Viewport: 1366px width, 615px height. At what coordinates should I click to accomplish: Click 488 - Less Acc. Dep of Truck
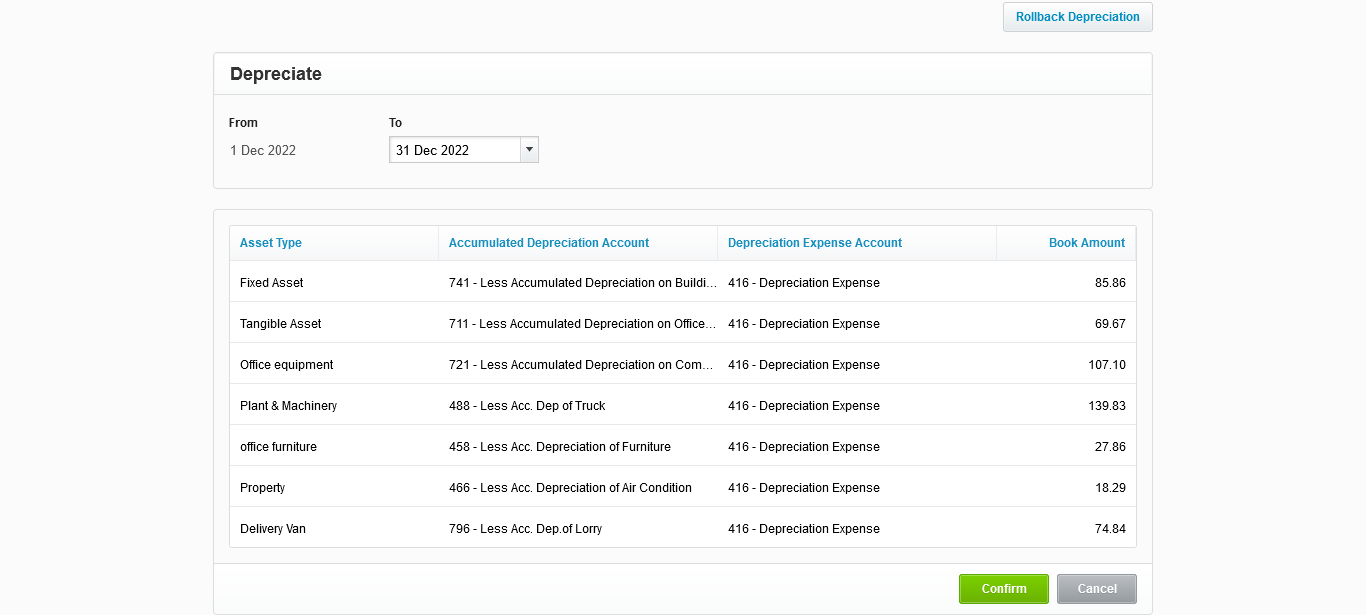527,406
